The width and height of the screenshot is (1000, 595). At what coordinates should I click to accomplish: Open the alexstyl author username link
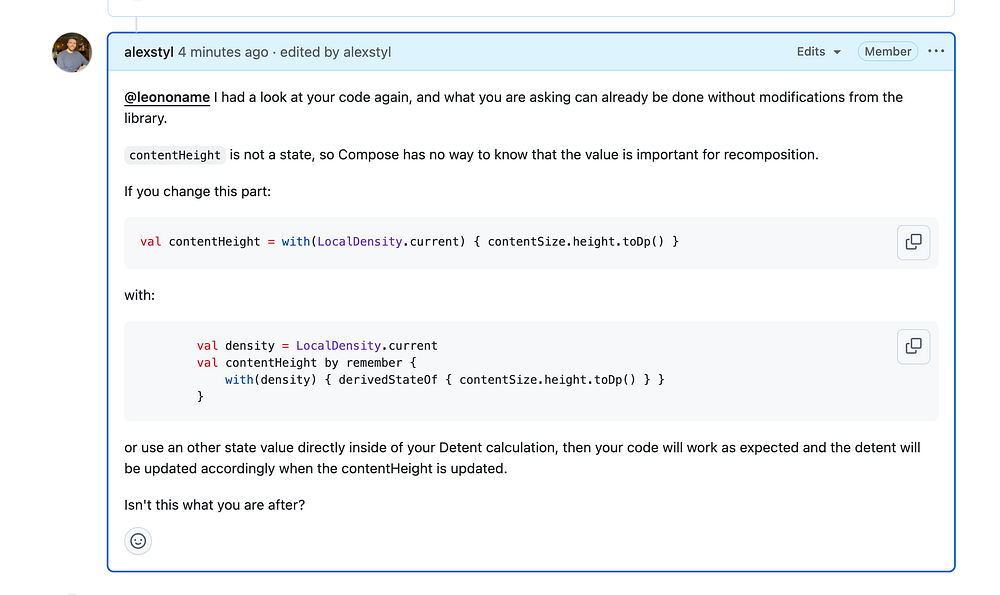(149, 52)
